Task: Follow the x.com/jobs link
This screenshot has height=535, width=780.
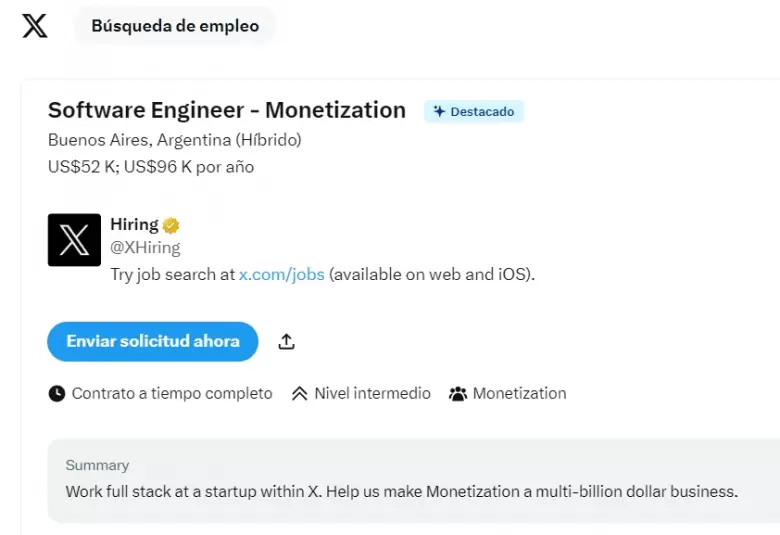Action: point(281,274)
